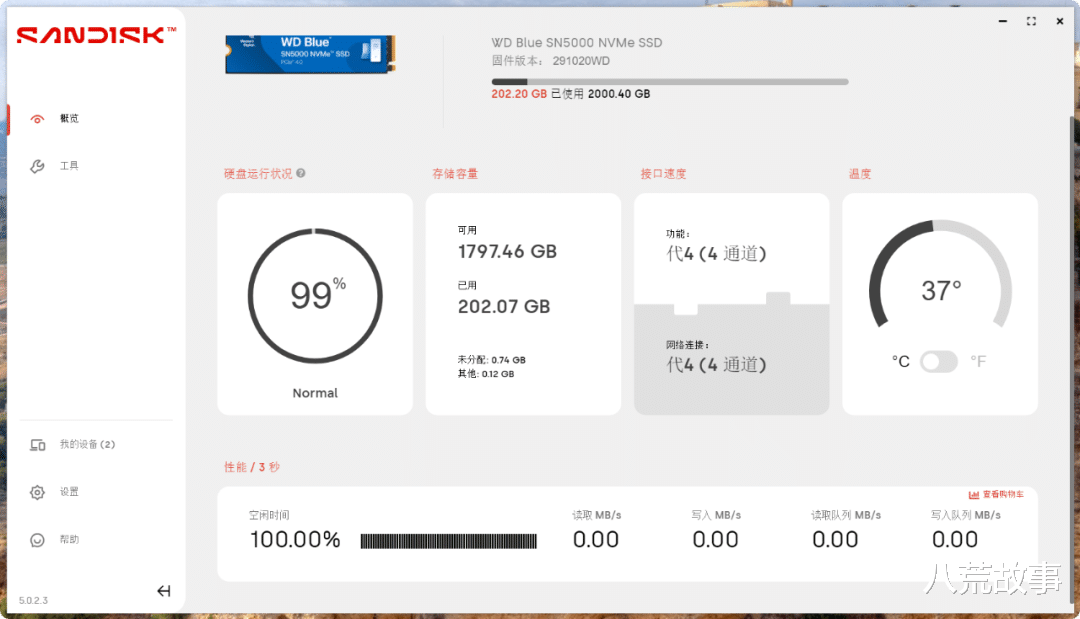Click the '存储容量' heading

[x=455, y=174]
